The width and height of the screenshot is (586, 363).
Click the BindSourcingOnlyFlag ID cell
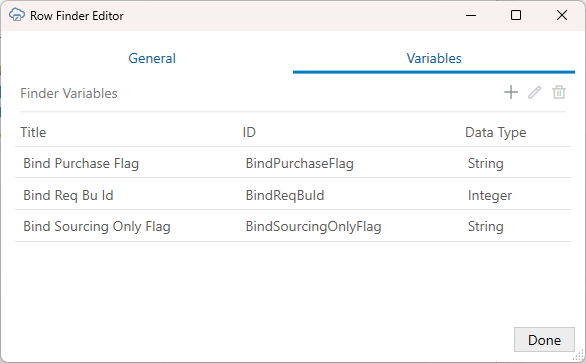coord(314,227)
